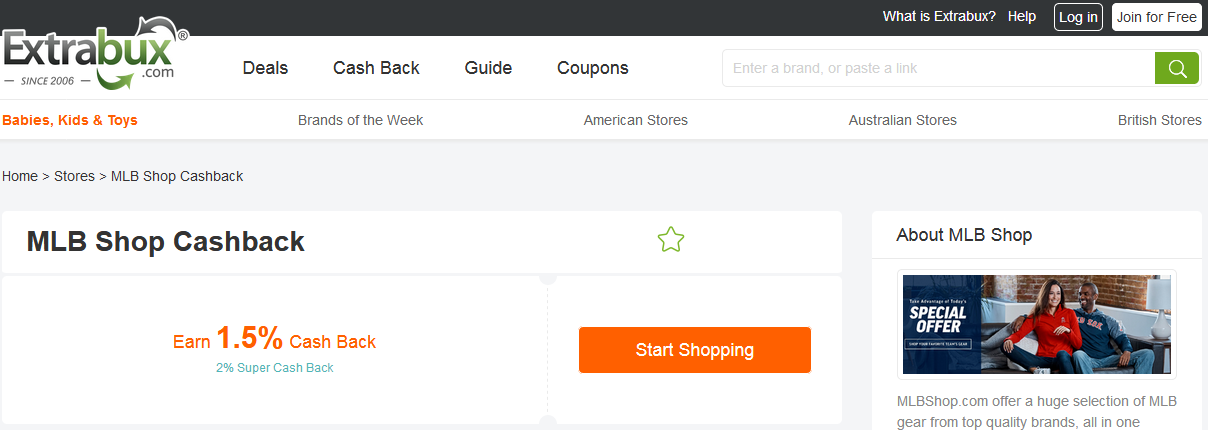The height and width of the screenshot is (430, 1208).
Task: Select the American Stores category
Action: (x=636, y=120)
